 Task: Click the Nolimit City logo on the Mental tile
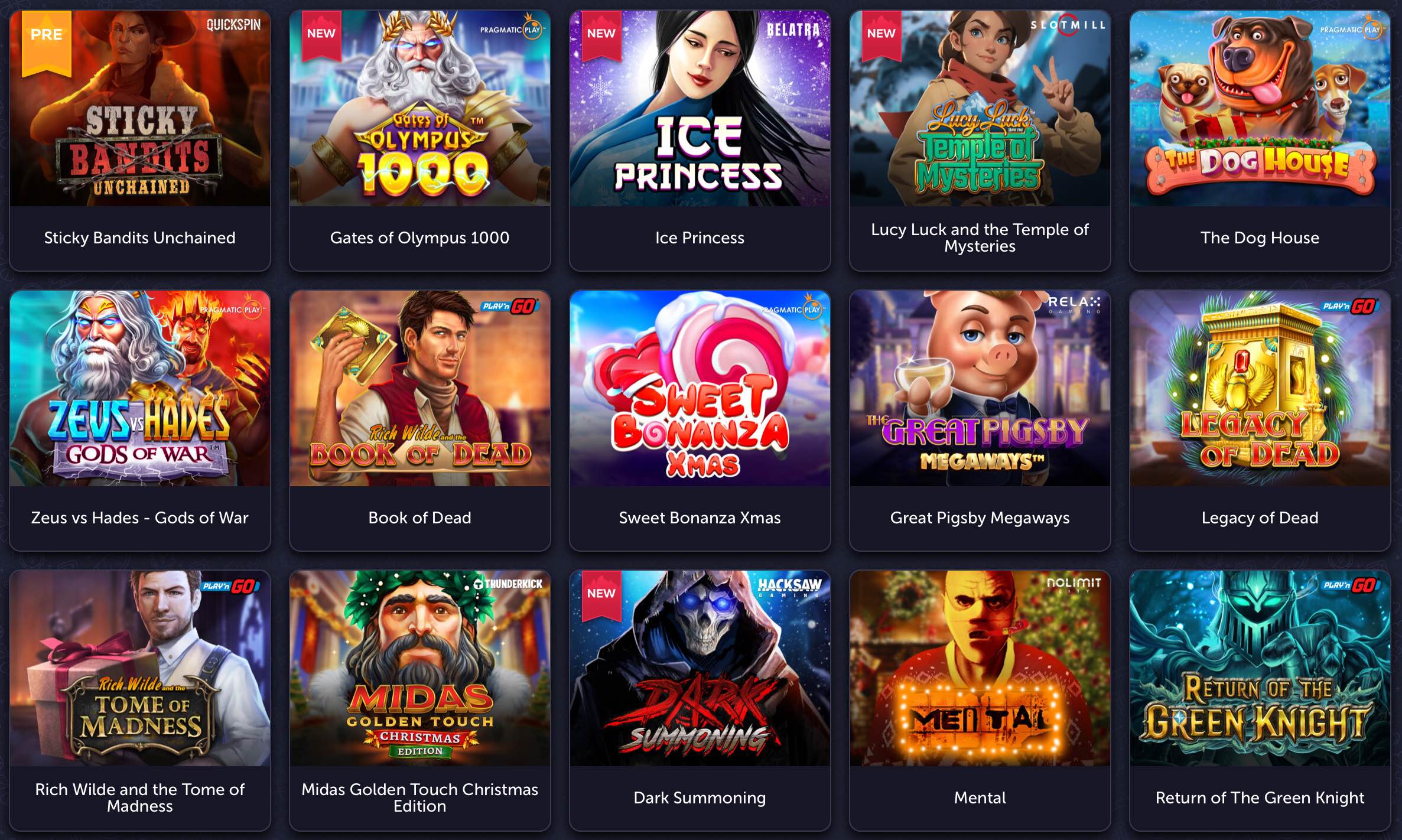(x=1074, y=584)
